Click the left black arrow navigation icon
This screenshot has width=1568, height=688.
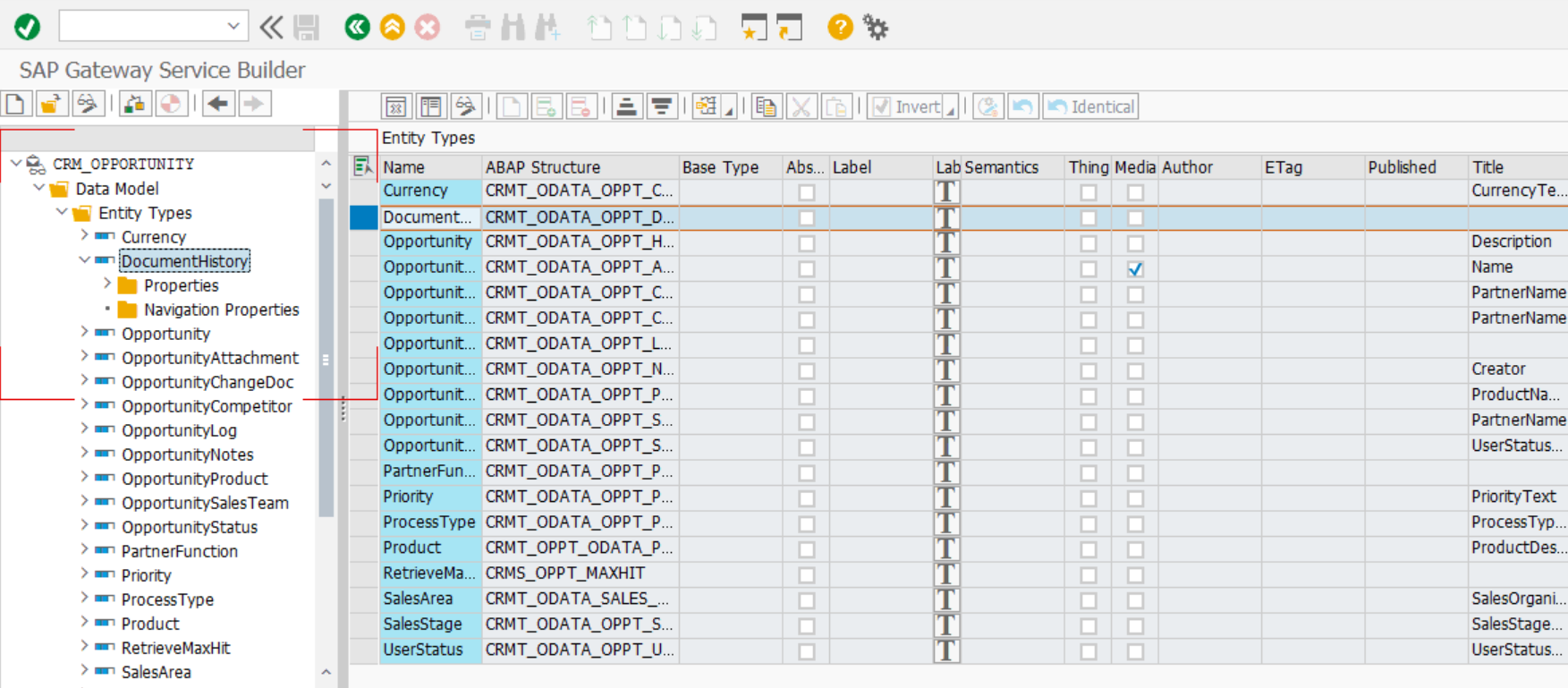click(217, 104)
